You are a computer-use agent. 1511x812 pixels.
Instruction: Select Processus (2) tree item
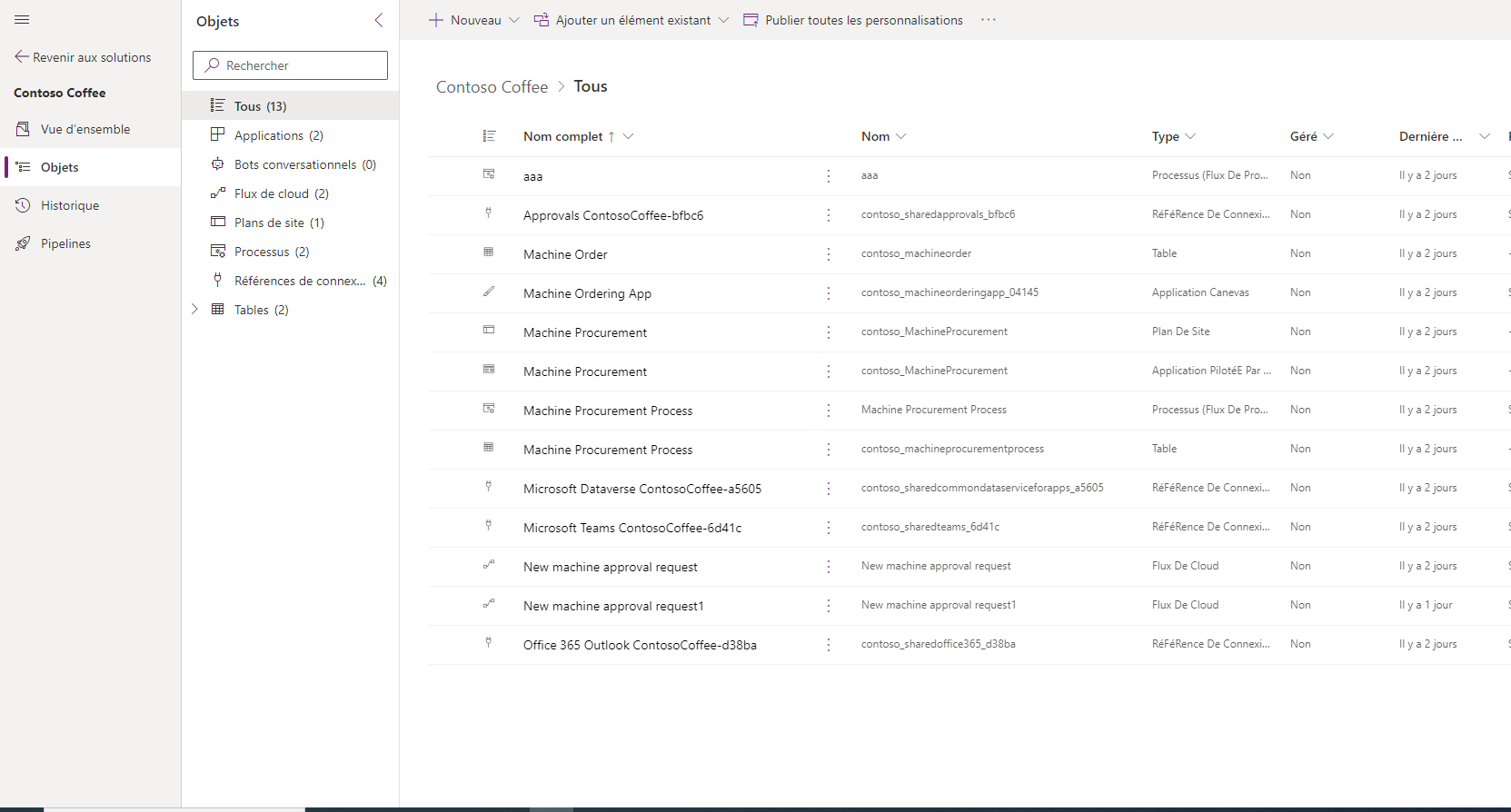(x=291, y=251)
